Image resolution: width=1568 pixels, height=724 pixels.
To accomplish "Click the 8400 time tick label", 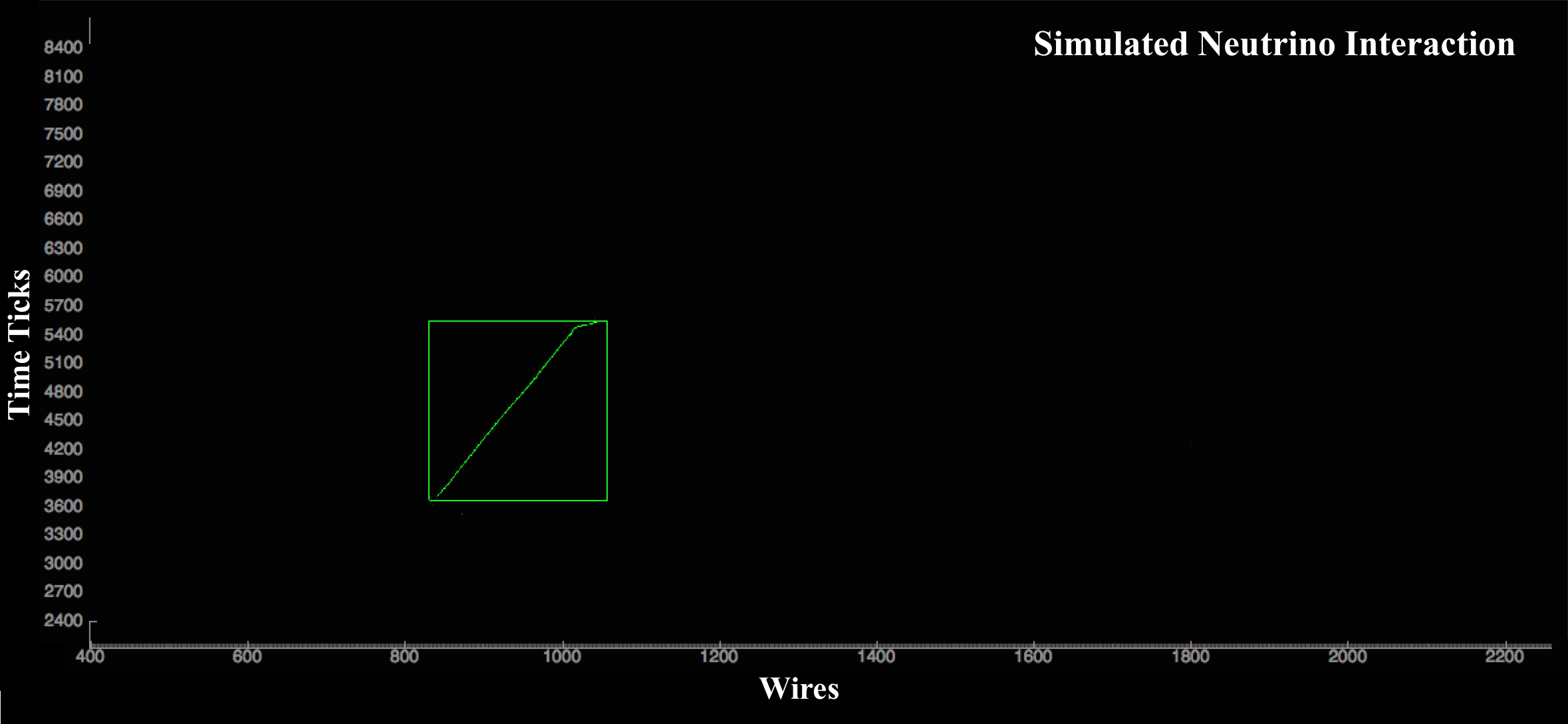I will (63, 48).
